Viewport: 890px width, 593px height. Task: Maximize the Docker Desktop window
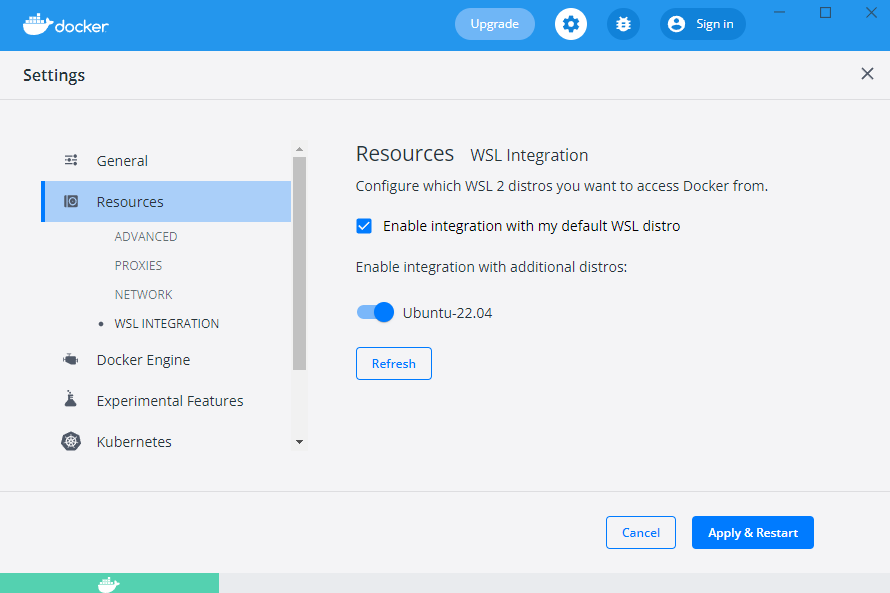point(825,12)
